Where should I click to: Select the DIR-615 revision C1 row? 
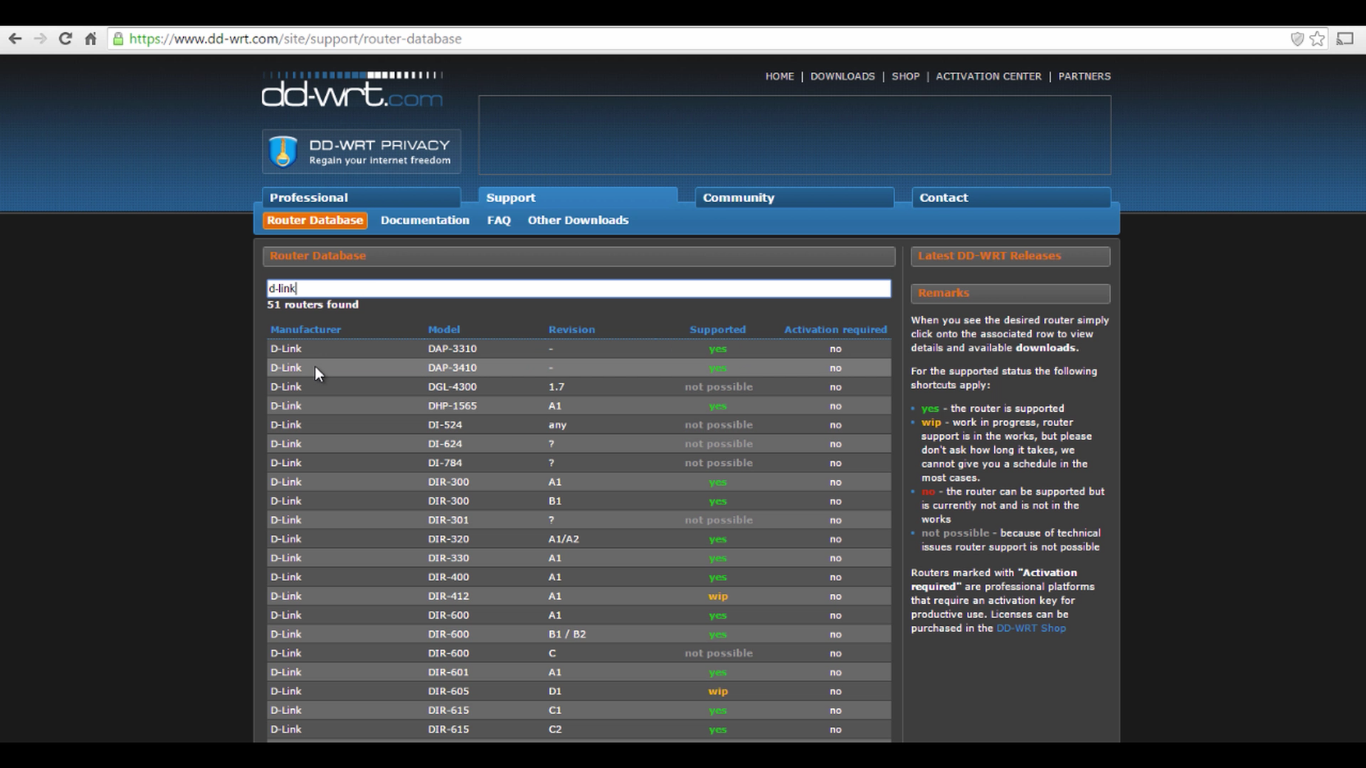point(578,710)
